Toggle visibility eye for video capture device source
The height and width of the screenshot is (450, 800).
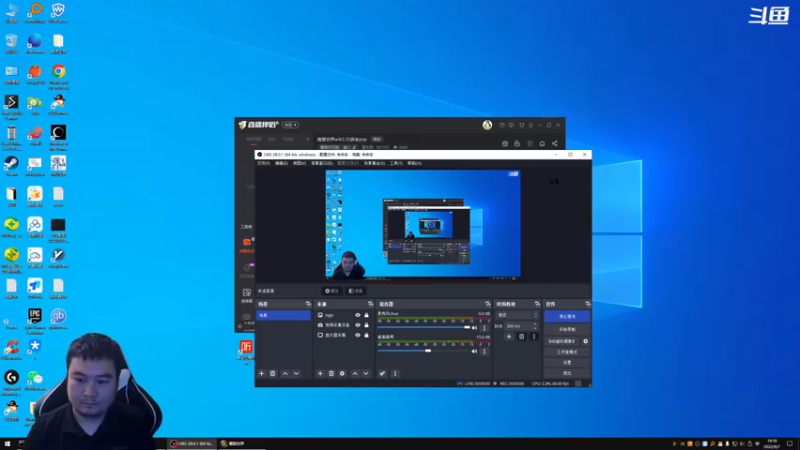358,325
